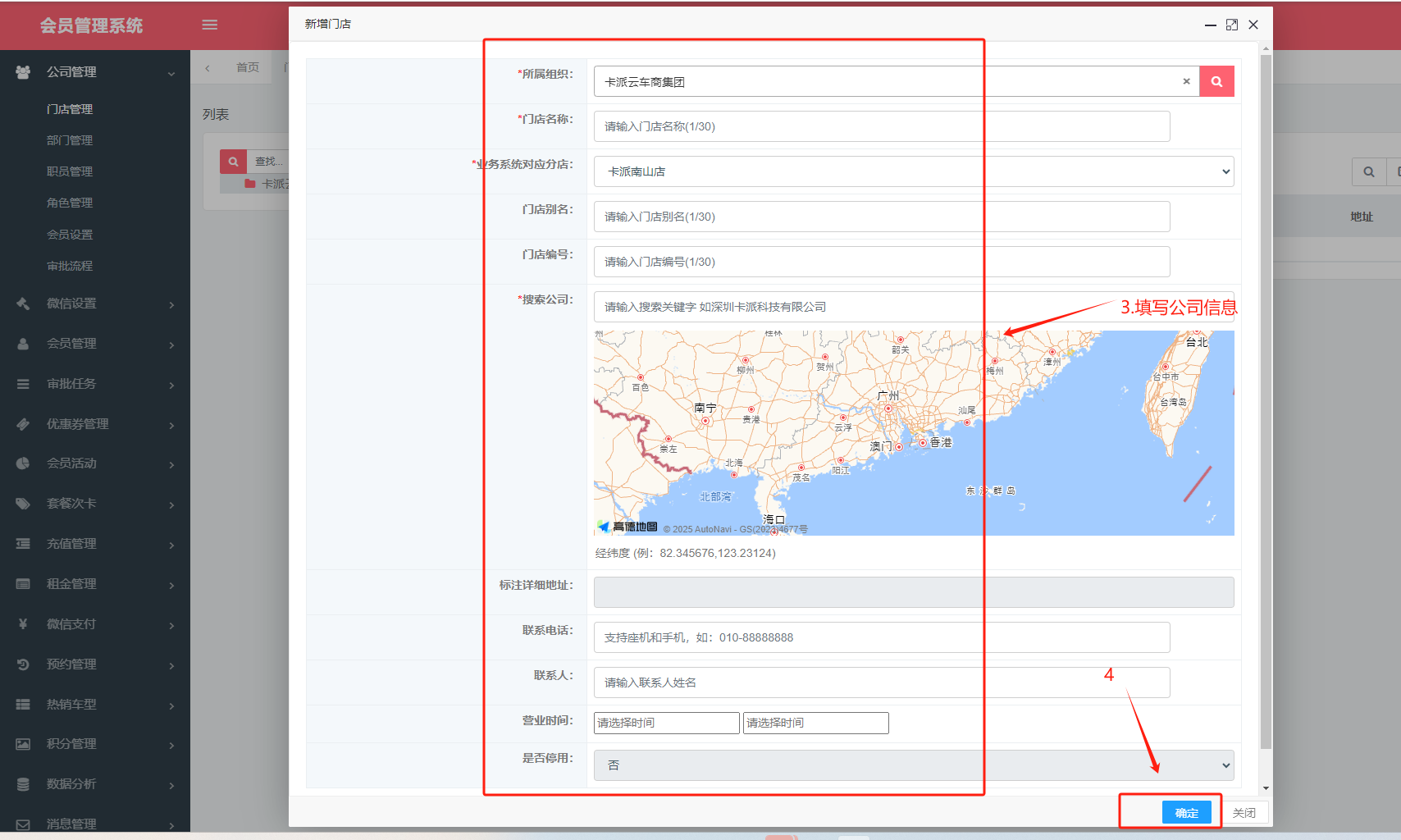
Task: Click the 优惠券管理 tag icon in sidebar
Action: click(23, 424)
